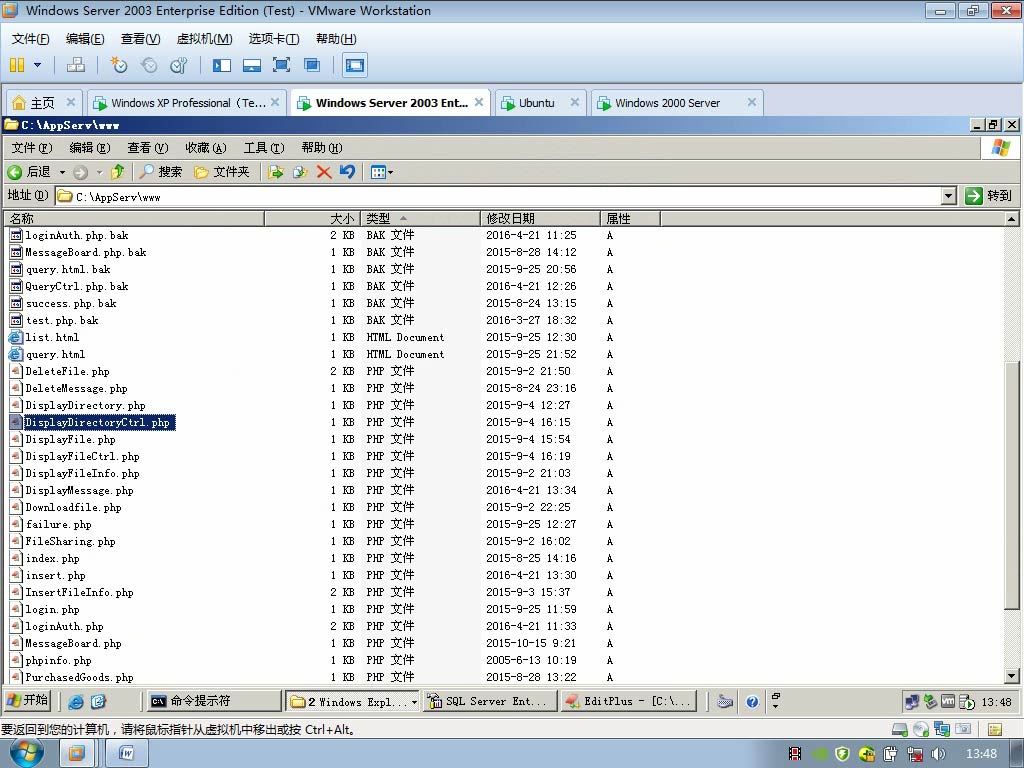Click the copy to folder icon
Viewport: 1024px width, 768px height.
[x=300, y=172]
